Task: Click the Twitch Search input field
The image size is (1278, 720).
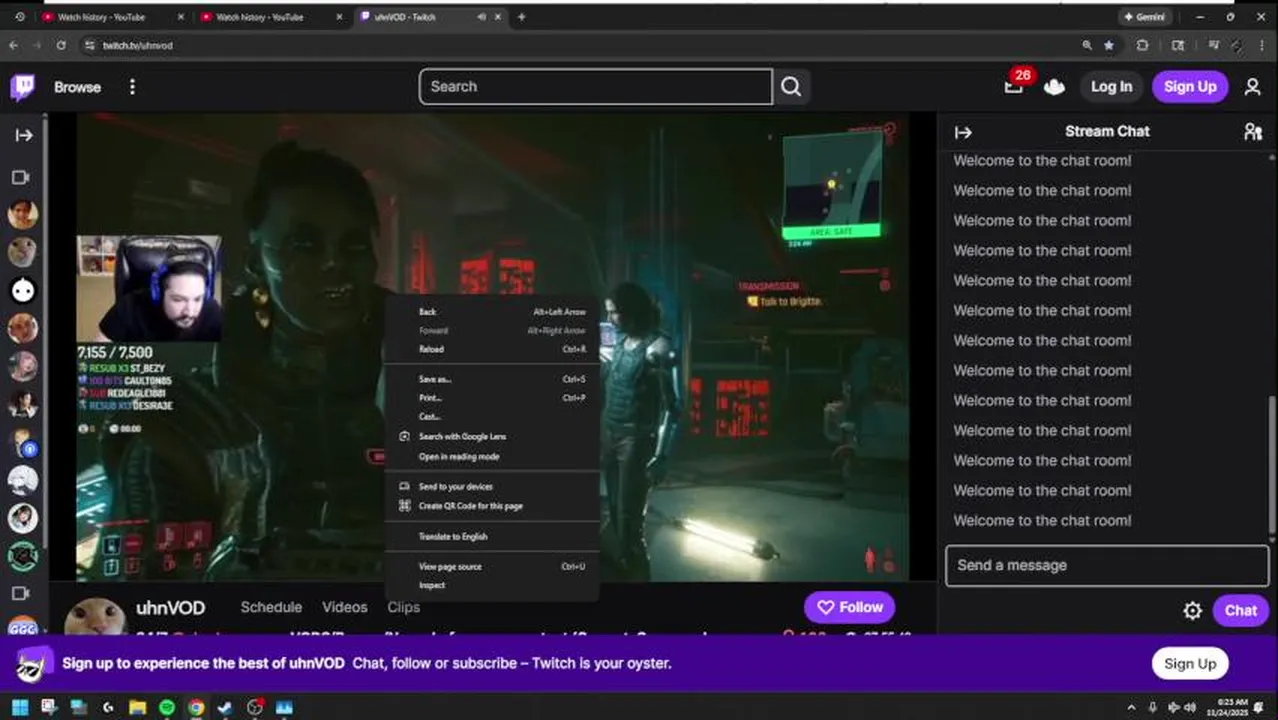Action: (596, 87)
